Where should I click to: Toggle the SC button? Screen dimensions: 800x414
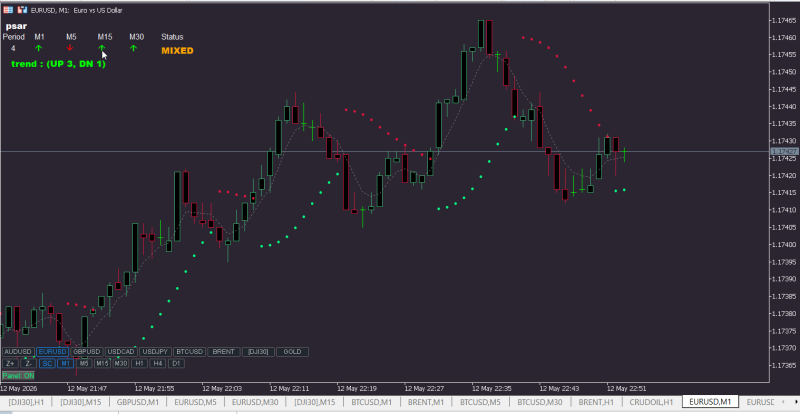pos(47,363)
